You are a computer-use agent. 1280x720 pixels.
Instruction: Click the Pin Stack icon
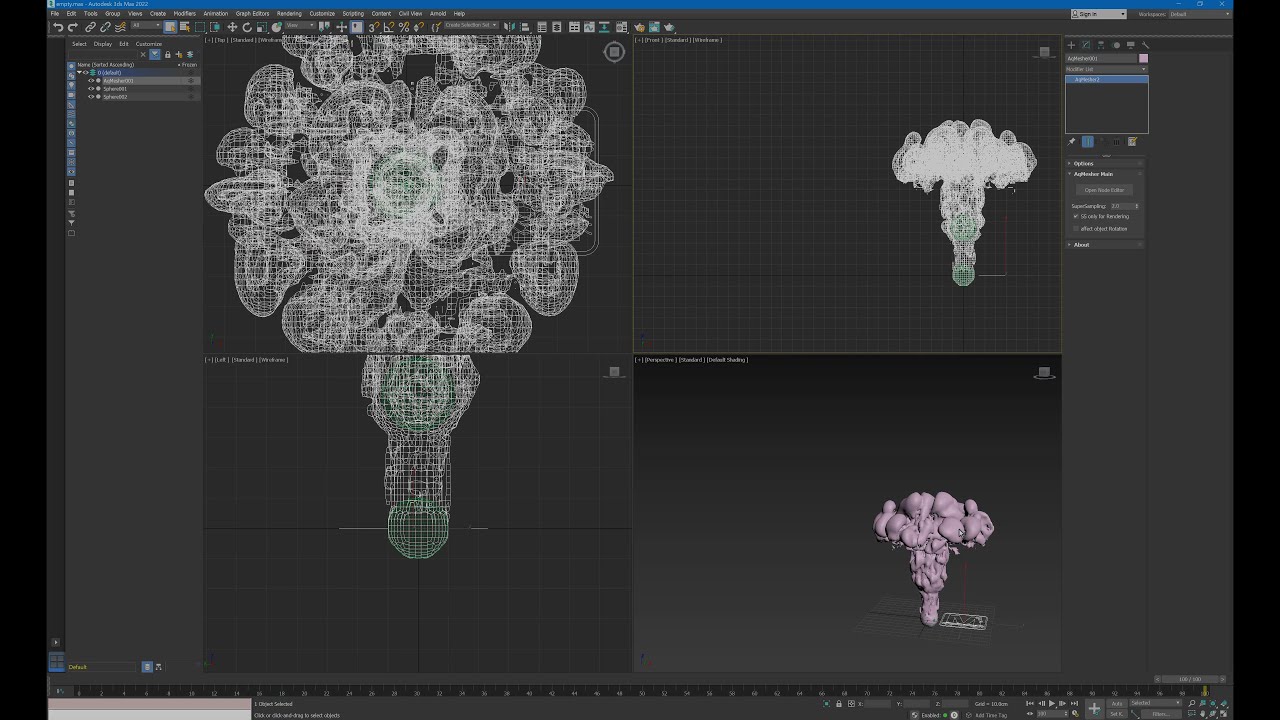tap(1071, 141)
